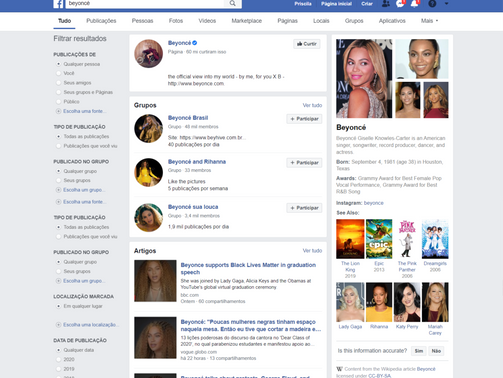Image resolution: width=503 pixels, height=378 pixels.
Task: Click Escolha uma localização link
Action: (91, 325)
